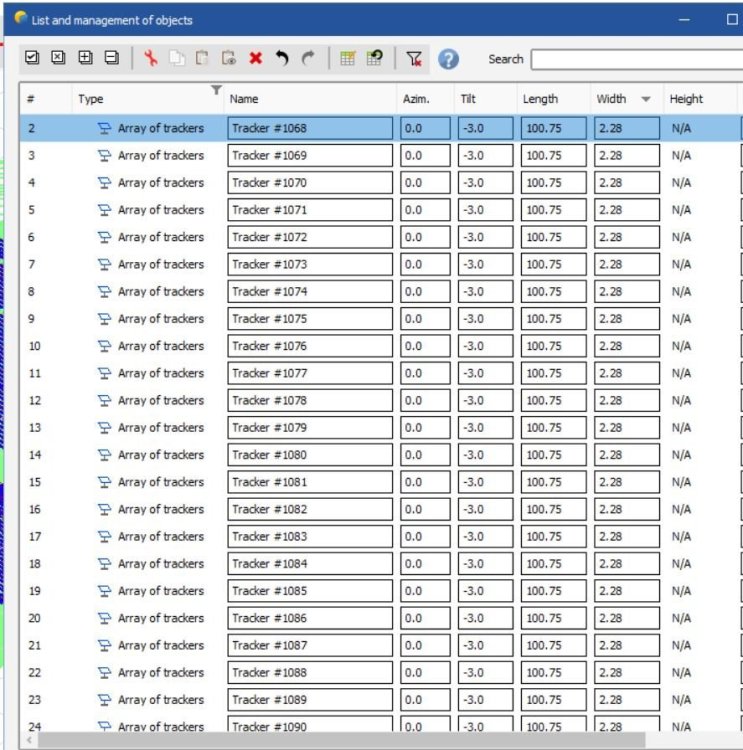Click the horizontal scrollbar at bottom
This screenshot has height=750, width=743.
(380, 741)
